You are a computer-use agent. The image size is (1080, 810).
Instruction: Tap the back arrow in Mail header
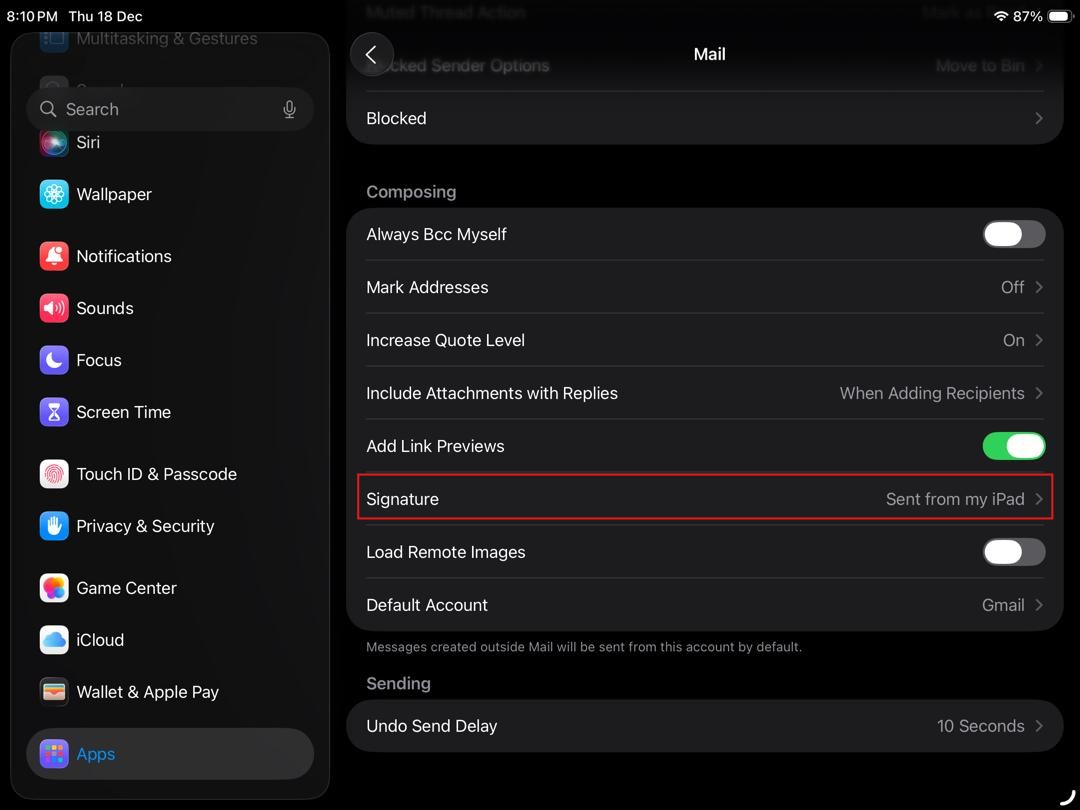(372, 55)
